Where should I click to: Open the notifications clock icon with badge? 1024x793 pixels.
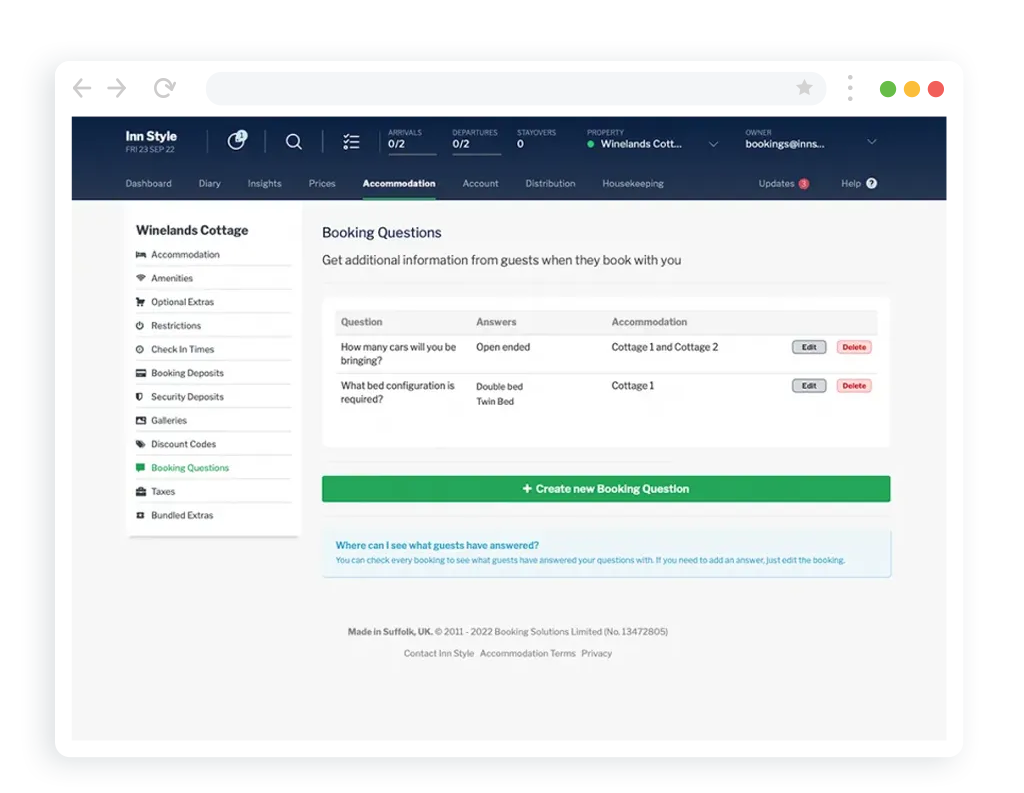[x=237, y=141]
